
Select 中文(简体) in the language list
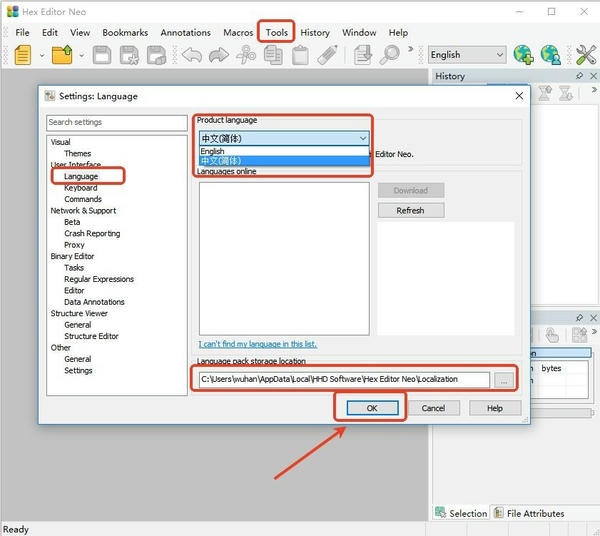click(x=284, y=161)
